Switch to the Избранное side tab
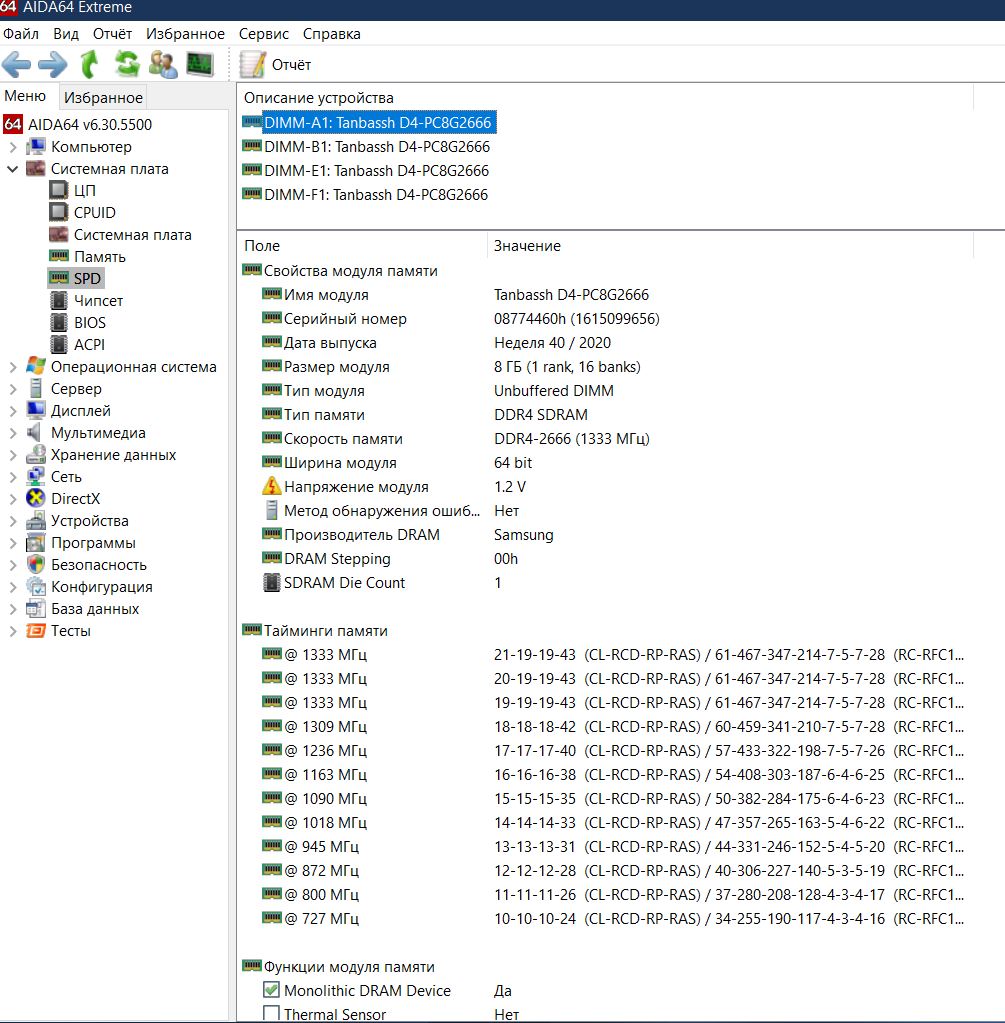 [103, 97]
